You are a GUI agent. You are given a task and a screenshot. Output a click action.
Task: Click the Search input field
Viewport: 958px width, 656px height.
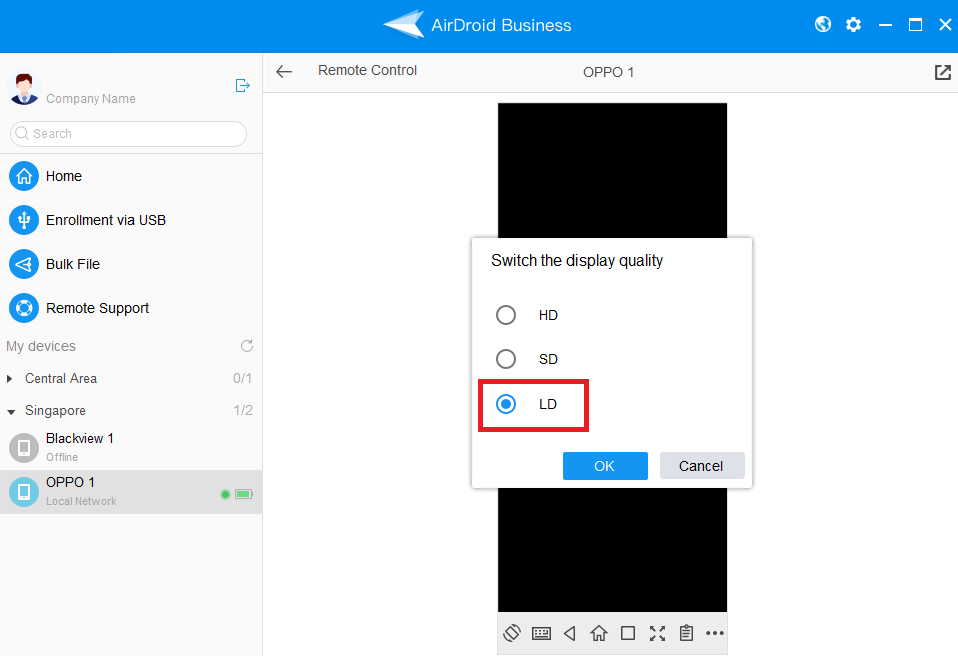click(128, 134)
